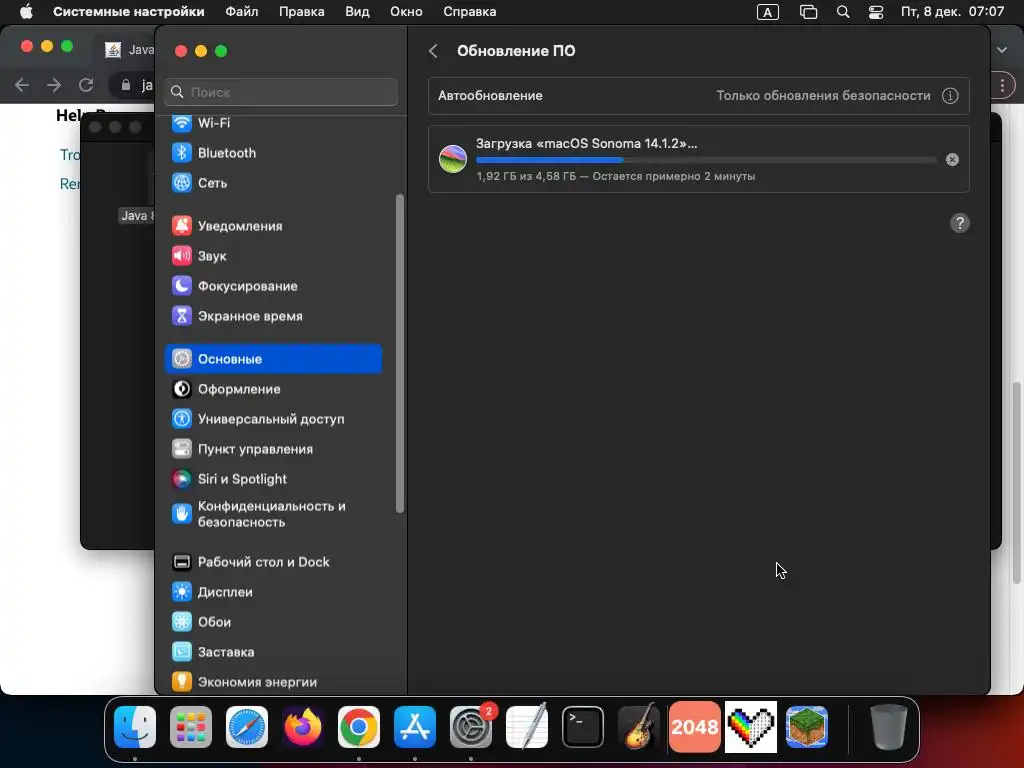Open Terminal from the Dock
Viewport: 1024px width, 768px height.
[x=583, y=727]
